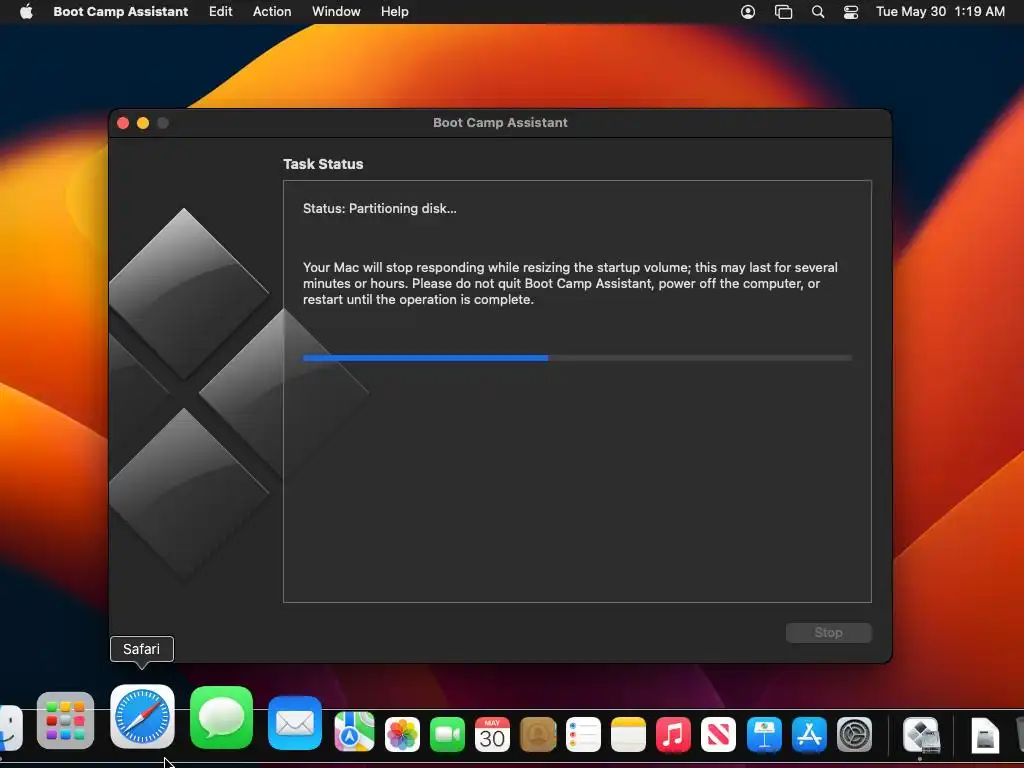Minimize the Boot Camp Assistant window
Viewport: 1024px width, 768px height.
tap(143, 123)
